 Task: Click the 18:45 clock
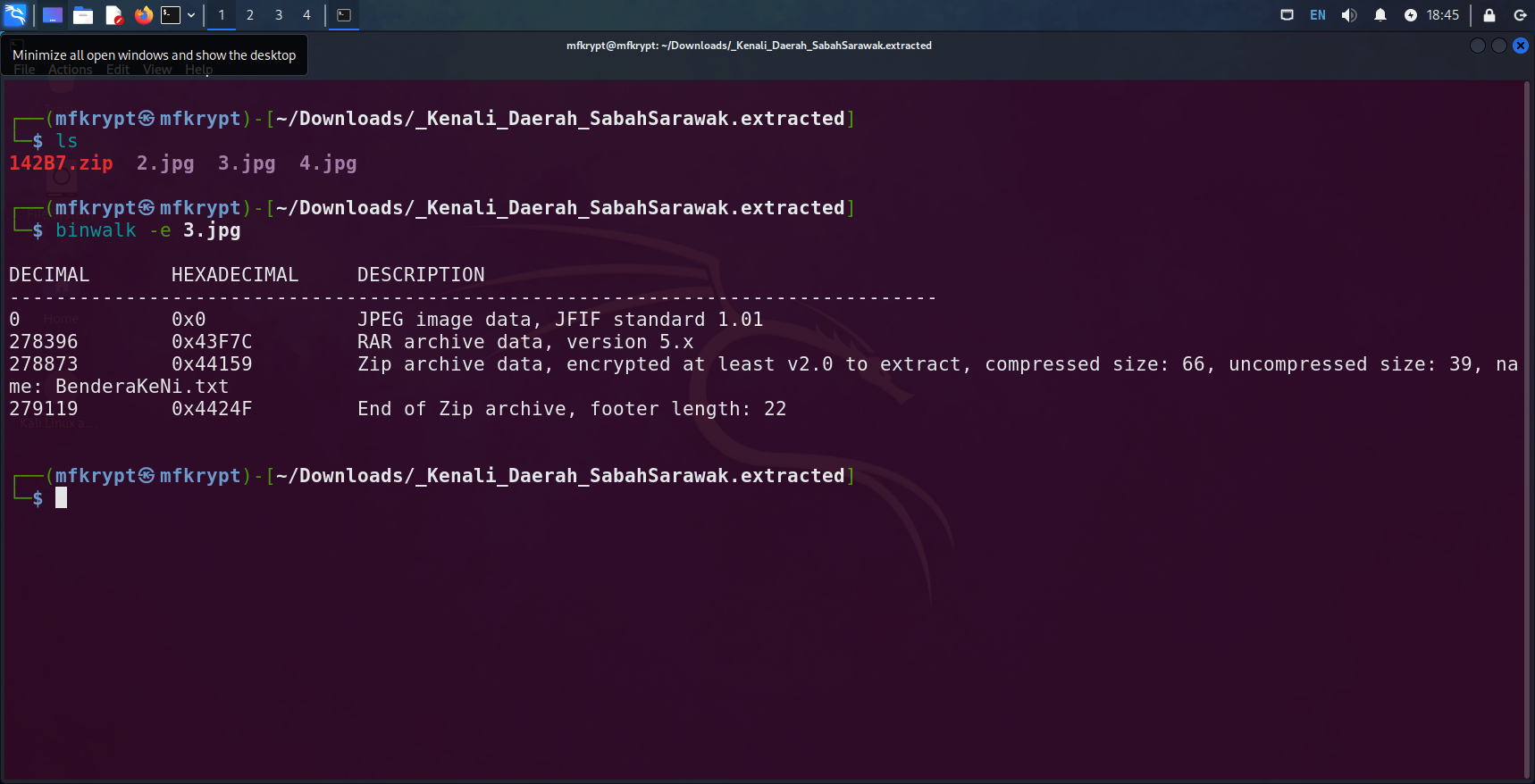click(x=1442, y=15)
